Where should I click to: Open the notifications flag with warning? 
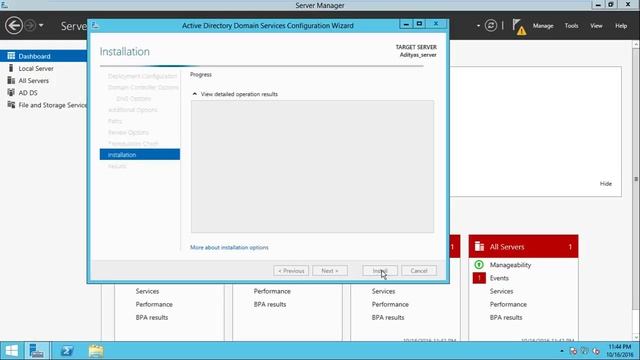pyautogui.click(x=519, y=27)
